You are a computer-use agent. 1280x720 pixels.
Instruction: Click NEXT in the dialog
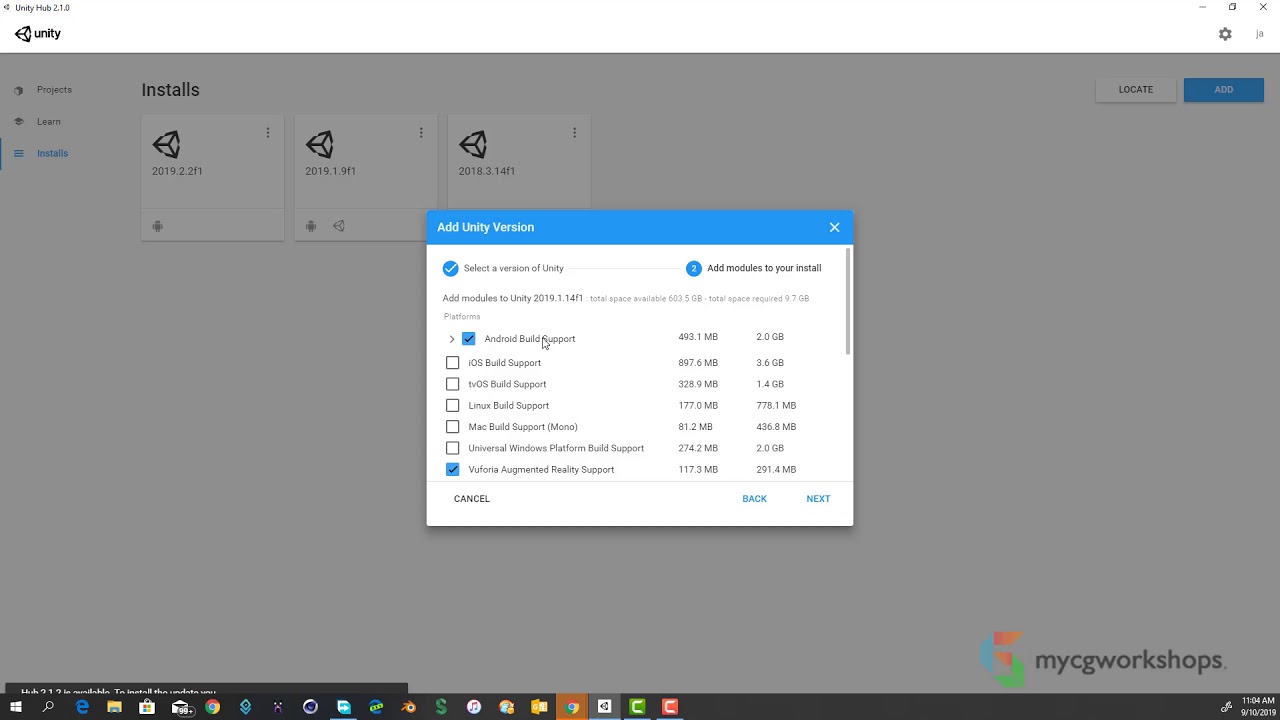pos(818,499)
